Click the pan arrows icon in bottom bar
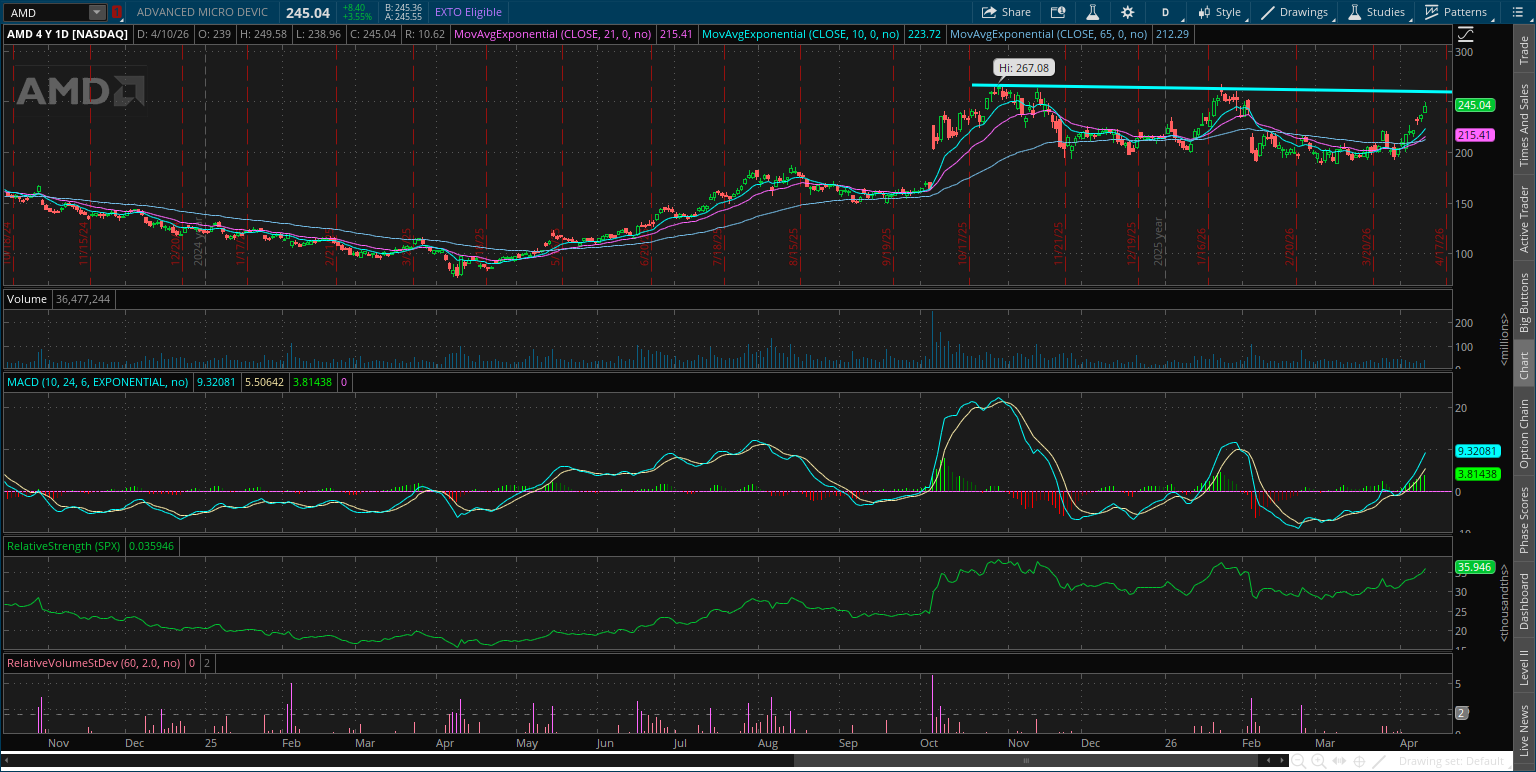 [1341, 761]
